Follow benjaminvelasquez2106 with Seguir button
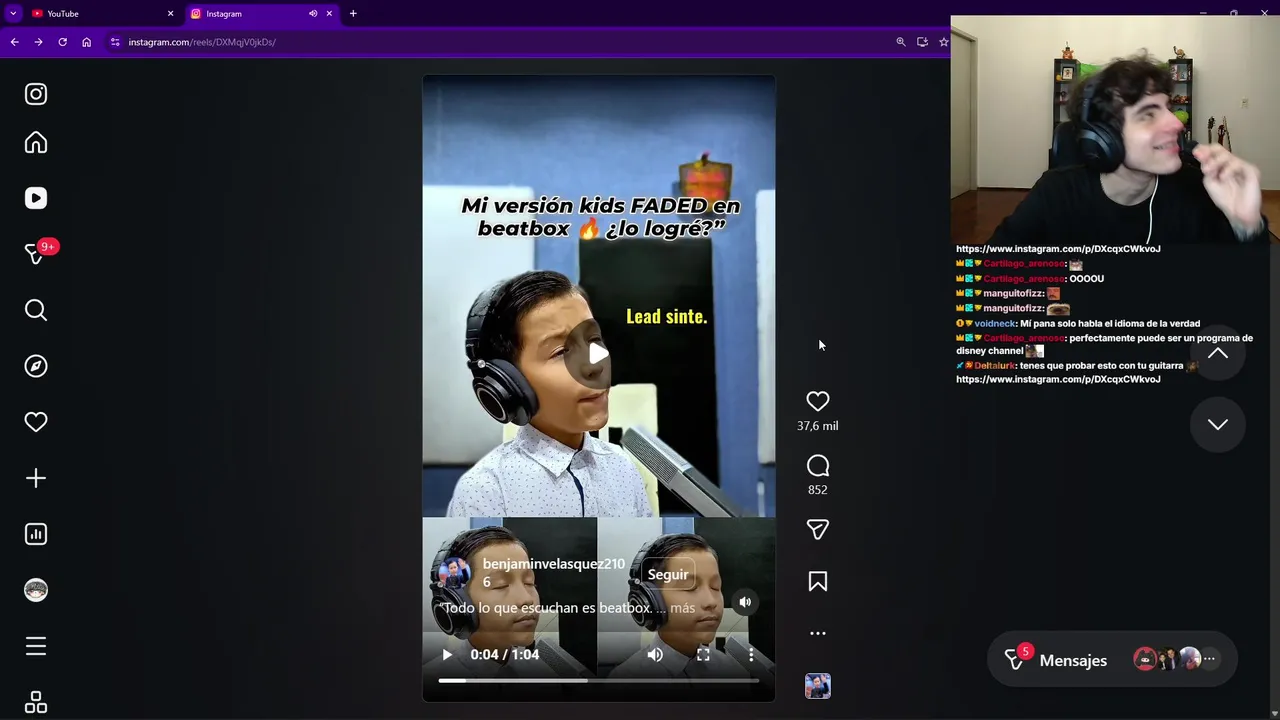Screen dimensions: 1280x720 (x=667, y=574)
